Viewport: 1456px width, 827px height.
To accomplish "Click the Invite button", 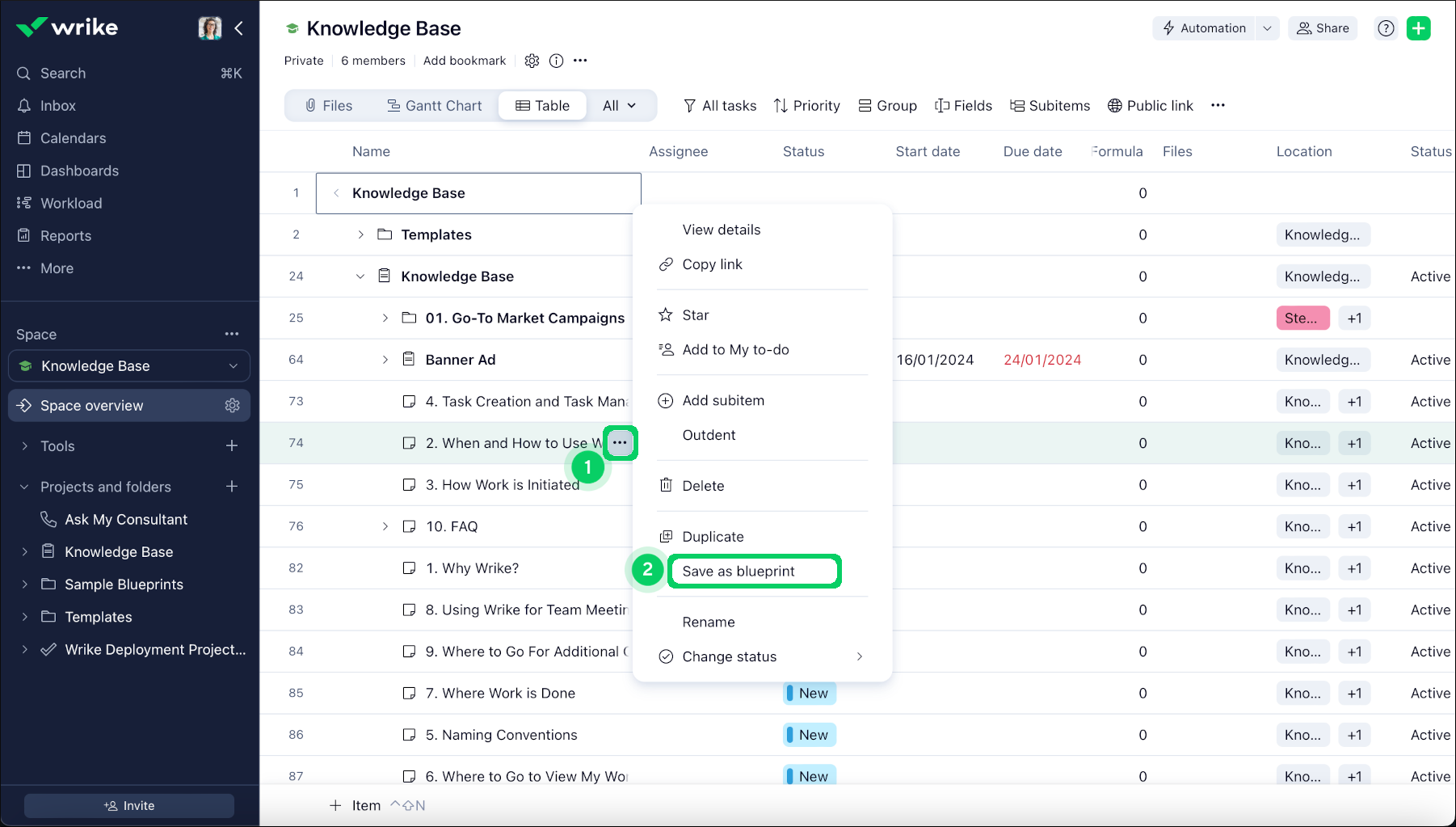I will pyautogui.click(x=129, y=806).
